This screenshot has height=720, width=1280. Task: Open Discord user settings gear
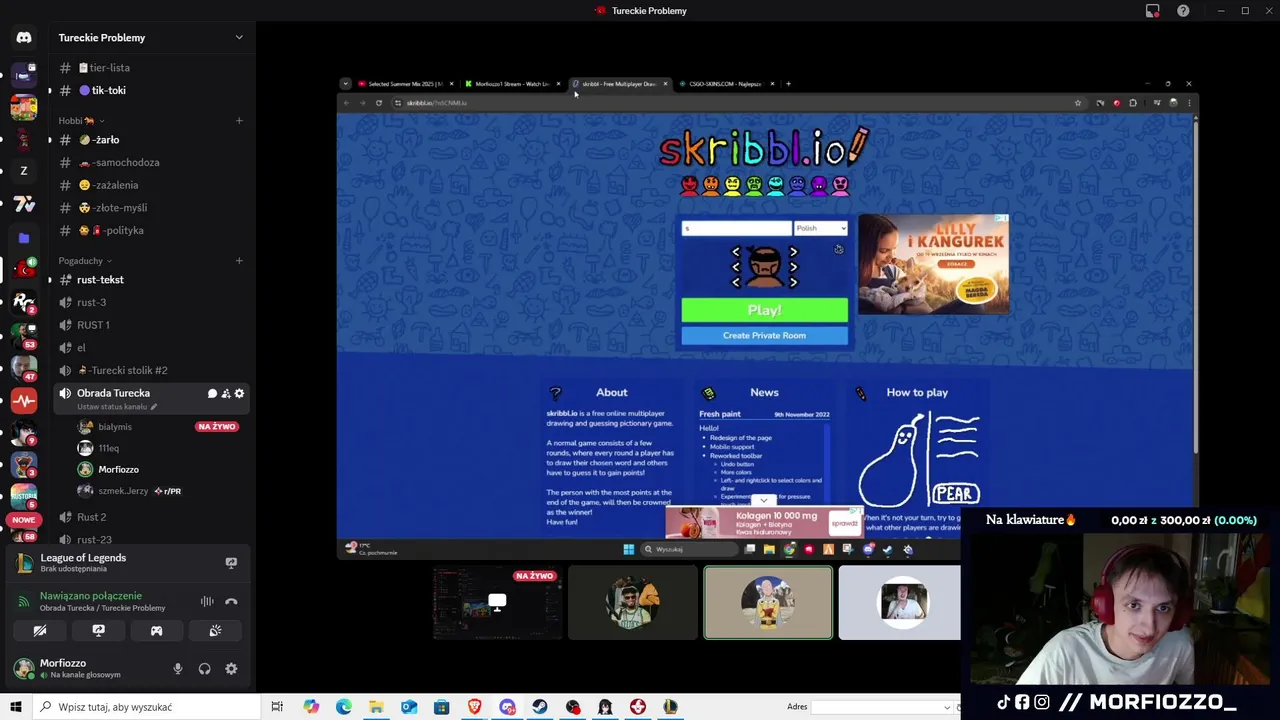point(231,669)
